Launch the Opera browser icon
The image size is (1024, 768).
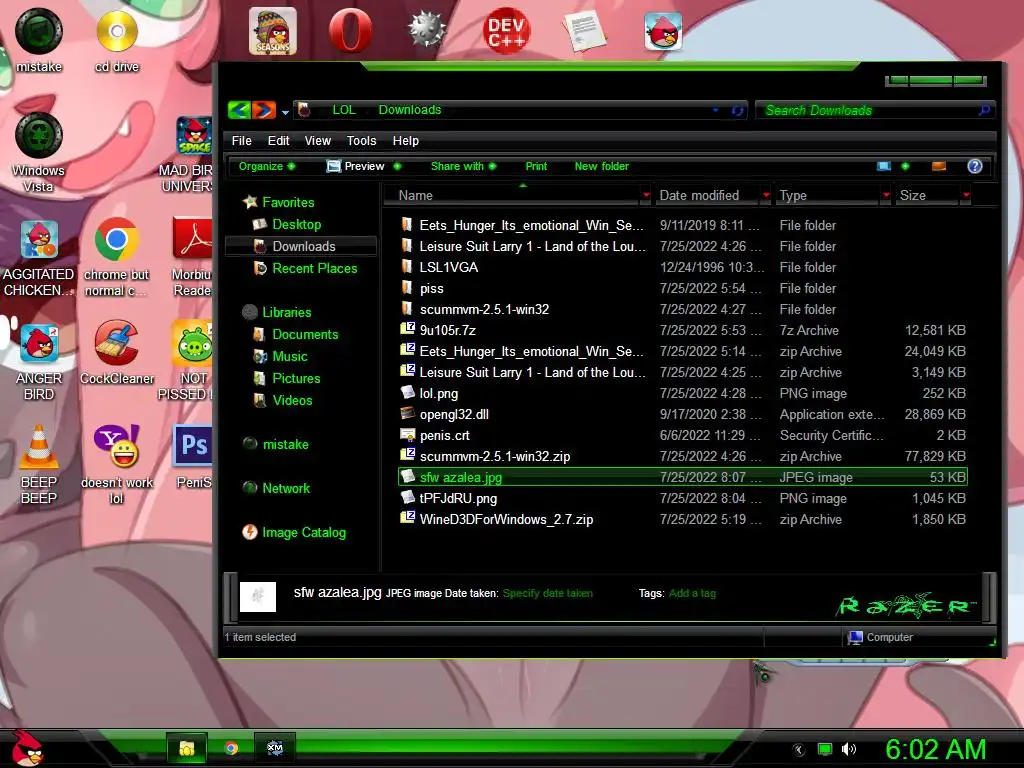click(350, 31)
